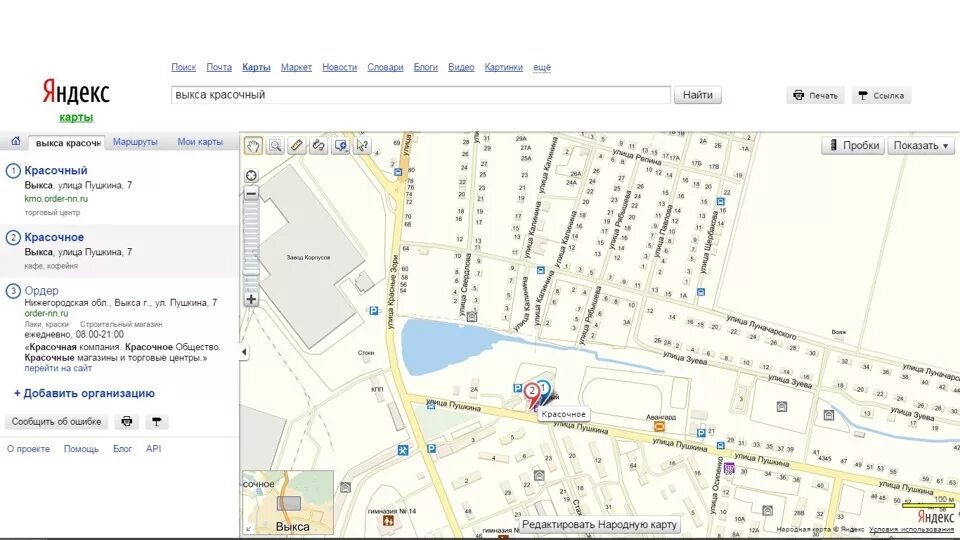
Task: Visit kmo.order-nn.ru website link
Action: click(56, 199)
